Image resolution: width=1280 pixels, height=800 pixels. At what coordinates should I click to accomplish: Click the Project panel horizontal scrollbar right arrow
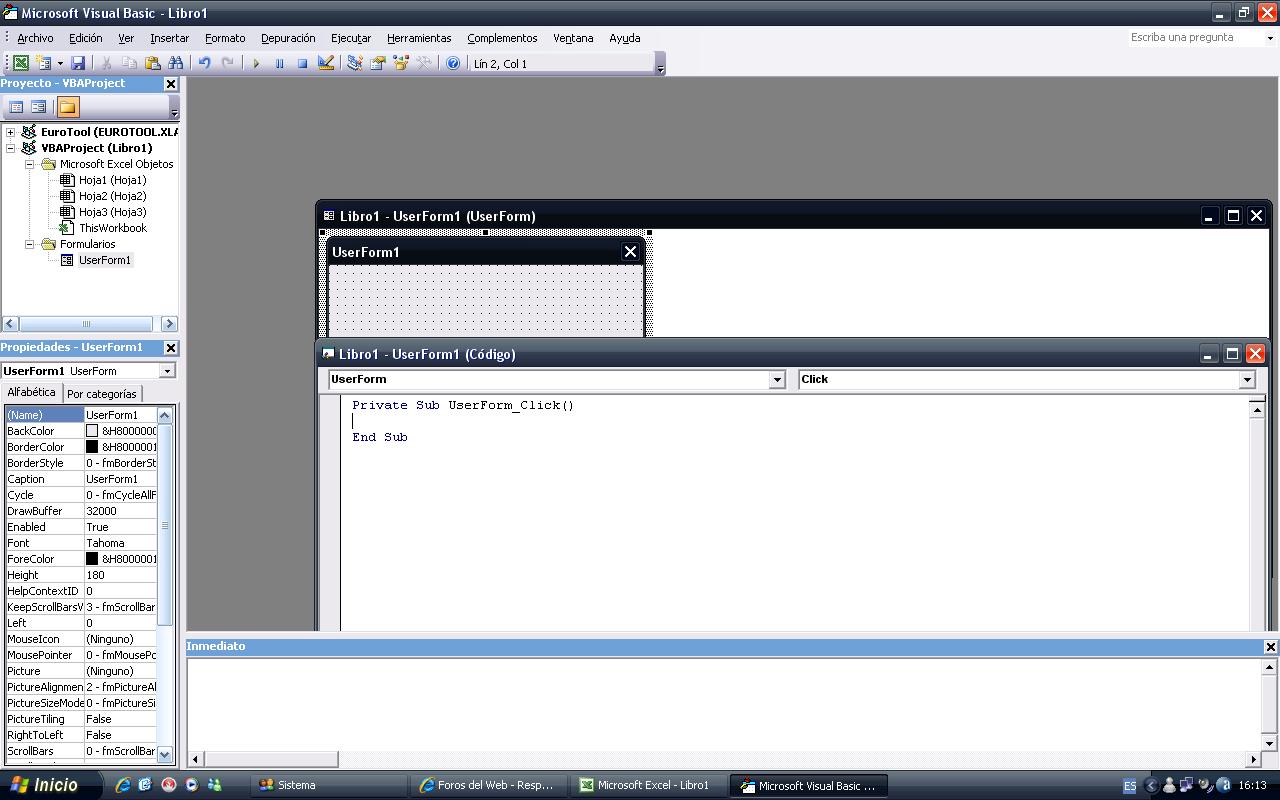click(168, 324)
